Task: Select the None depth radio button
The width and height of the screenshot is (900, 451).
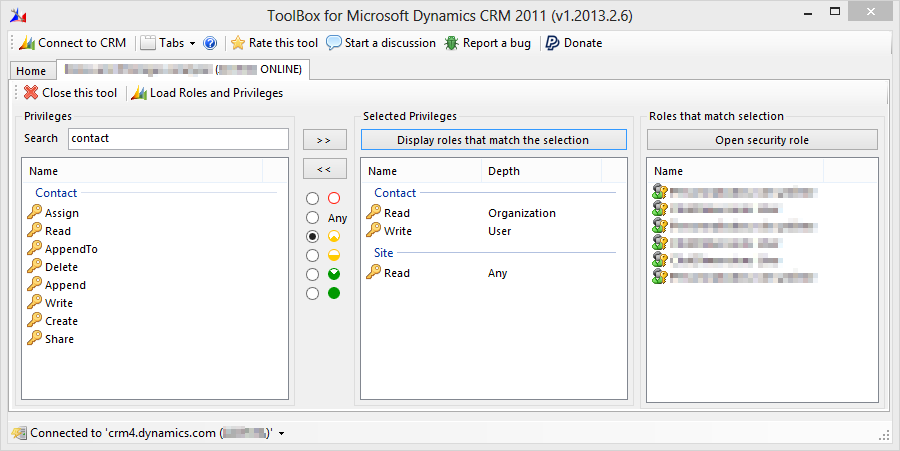Action: pos(312,199)
